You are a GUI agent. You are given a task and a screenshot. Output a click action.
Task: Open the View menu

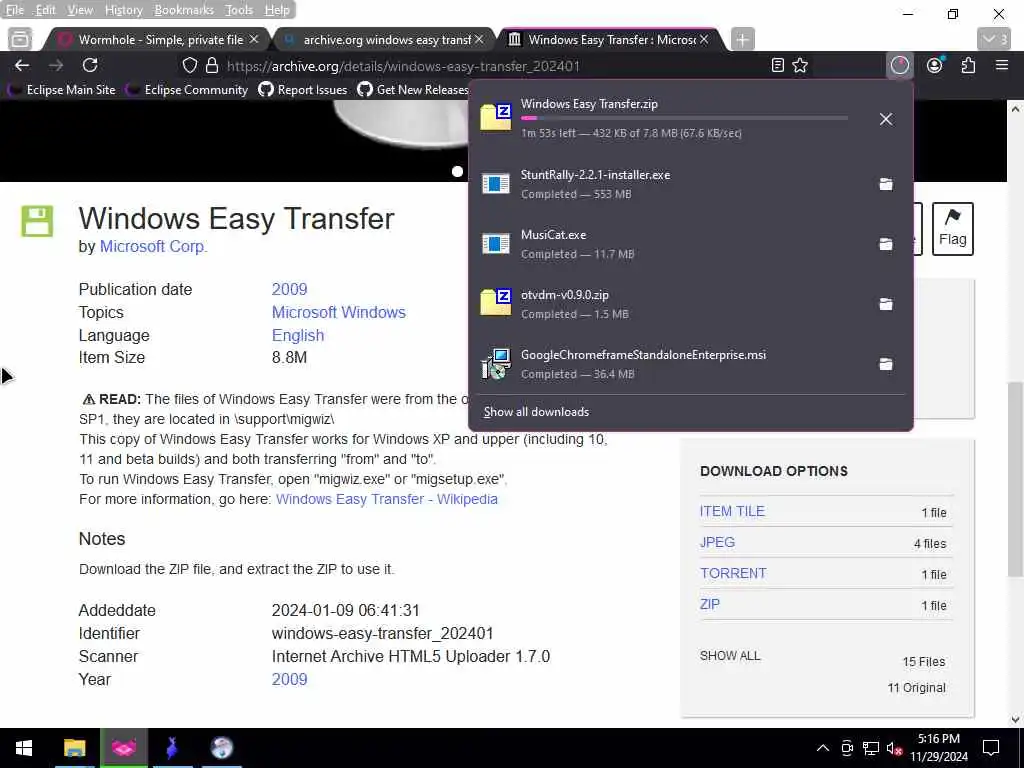point(80,10)
